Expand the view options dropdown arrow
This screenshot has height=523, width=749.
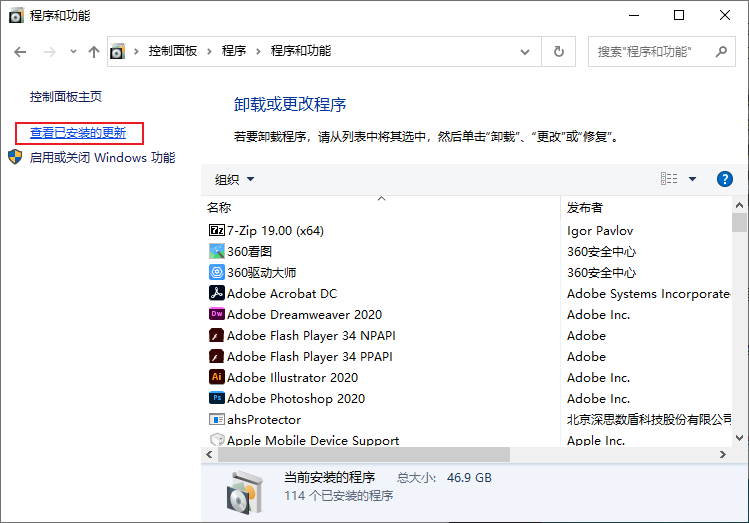coord(692,179)
